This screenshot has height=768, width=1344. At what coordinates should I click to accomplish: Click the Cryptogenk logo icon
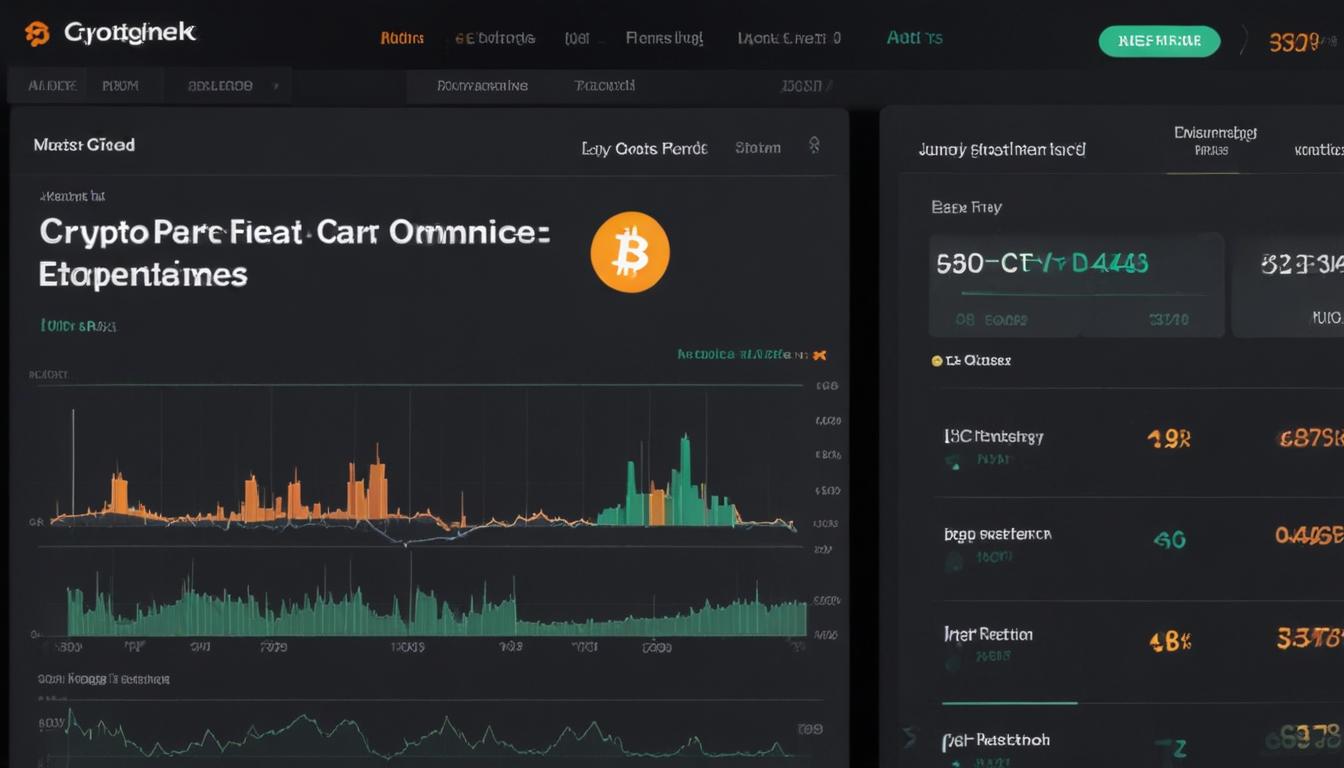click(x=38, y=32)
